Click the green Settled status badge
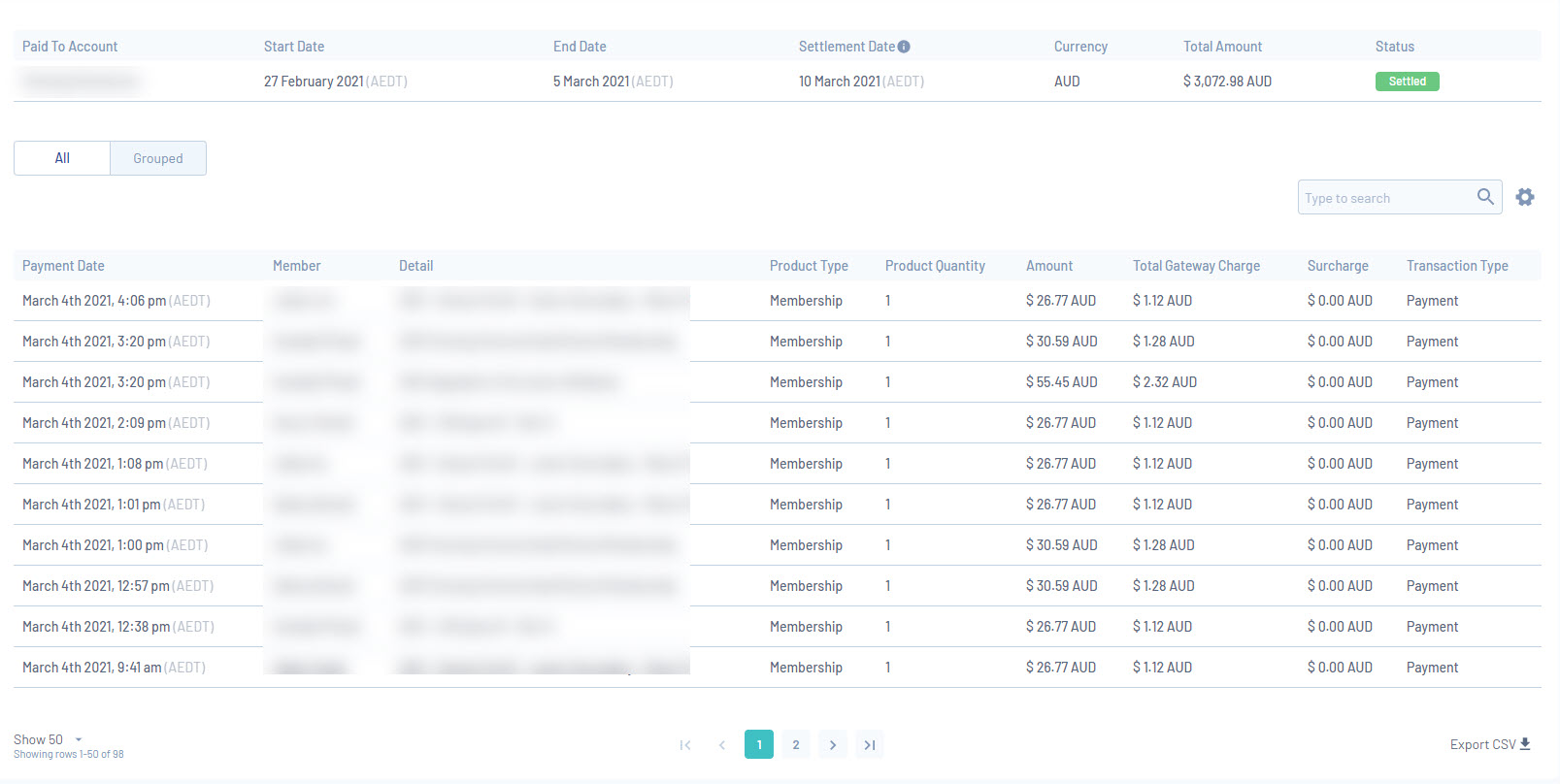Viewport: 1560px width, 784px height. pos(1408,82)
